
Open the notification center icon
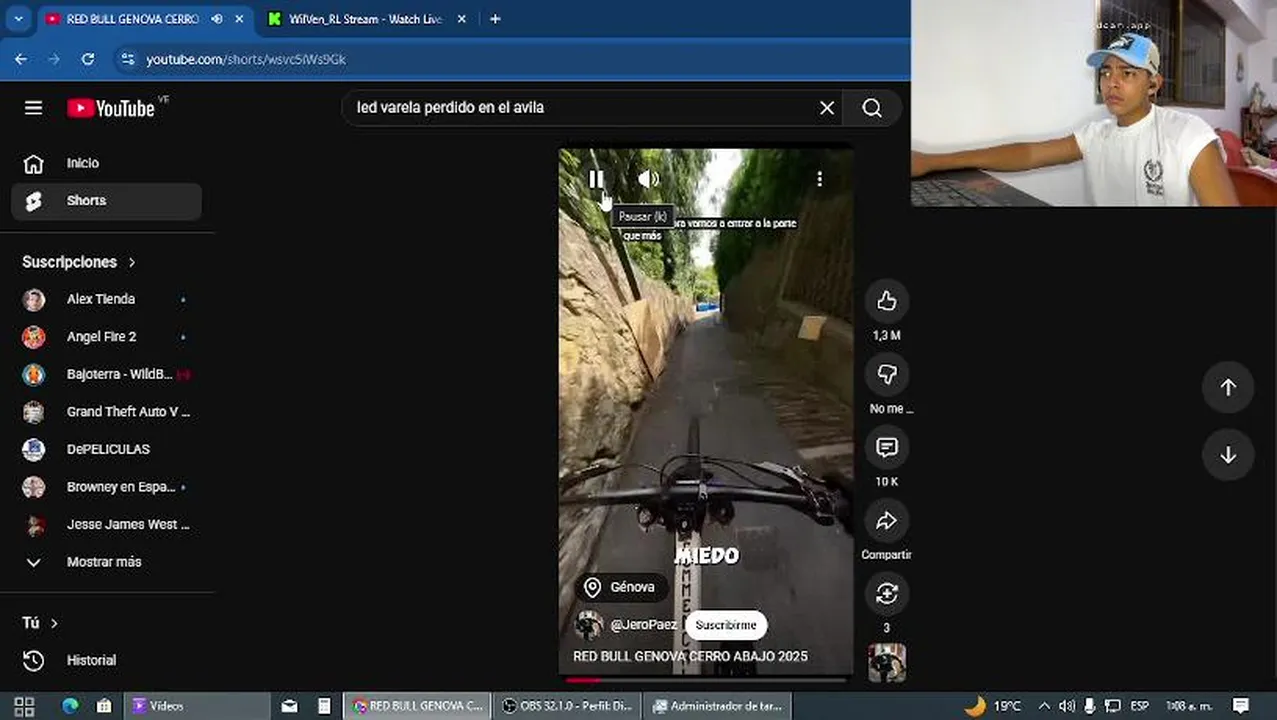1241,706
